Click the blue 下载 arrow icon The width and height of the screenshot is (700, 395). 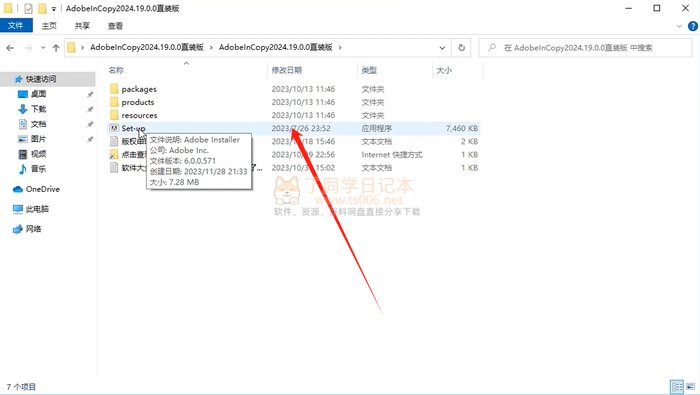click(x=23, y=109)
